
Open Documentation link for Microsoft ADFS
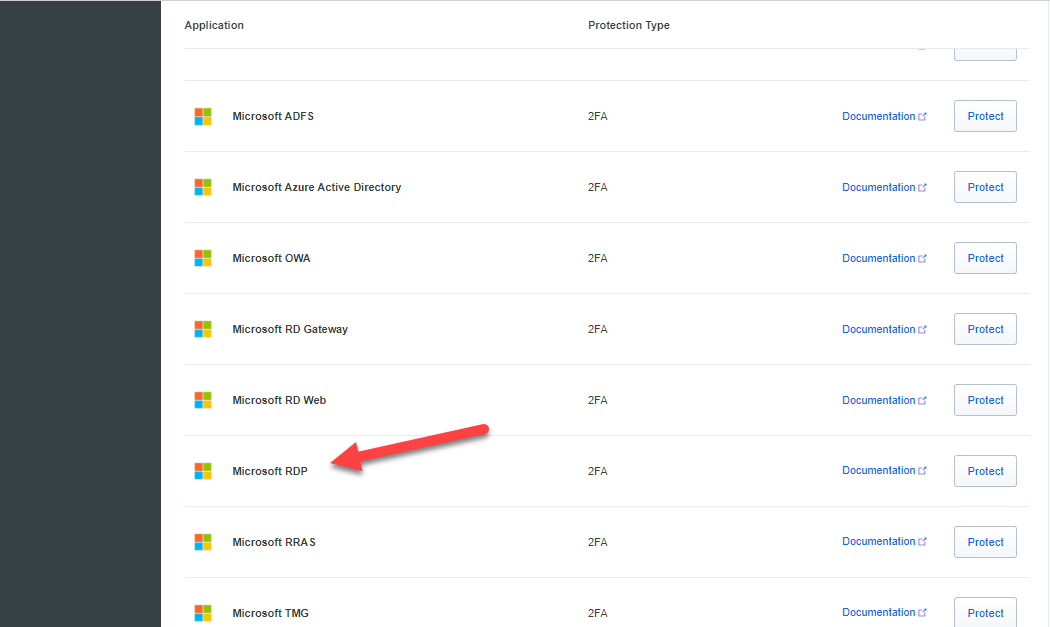tap(884, 117)
